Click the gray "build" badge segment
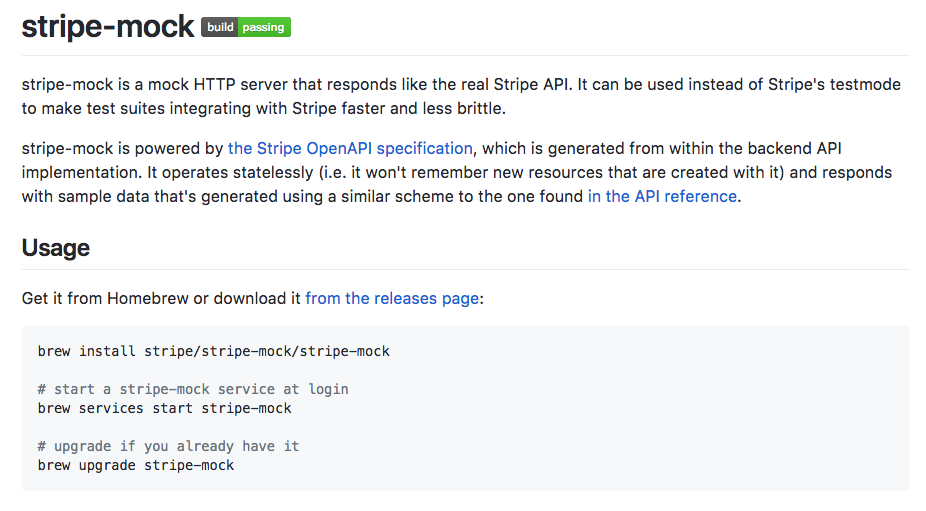The height and width of the screenshot is (511, 926). click(x=220, y=28)
